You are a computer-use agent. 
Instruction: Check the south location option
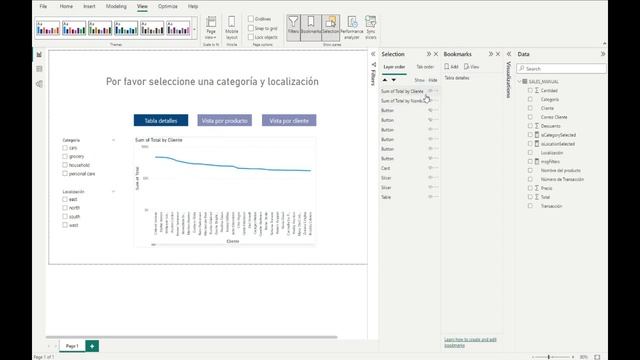[65, 216]
